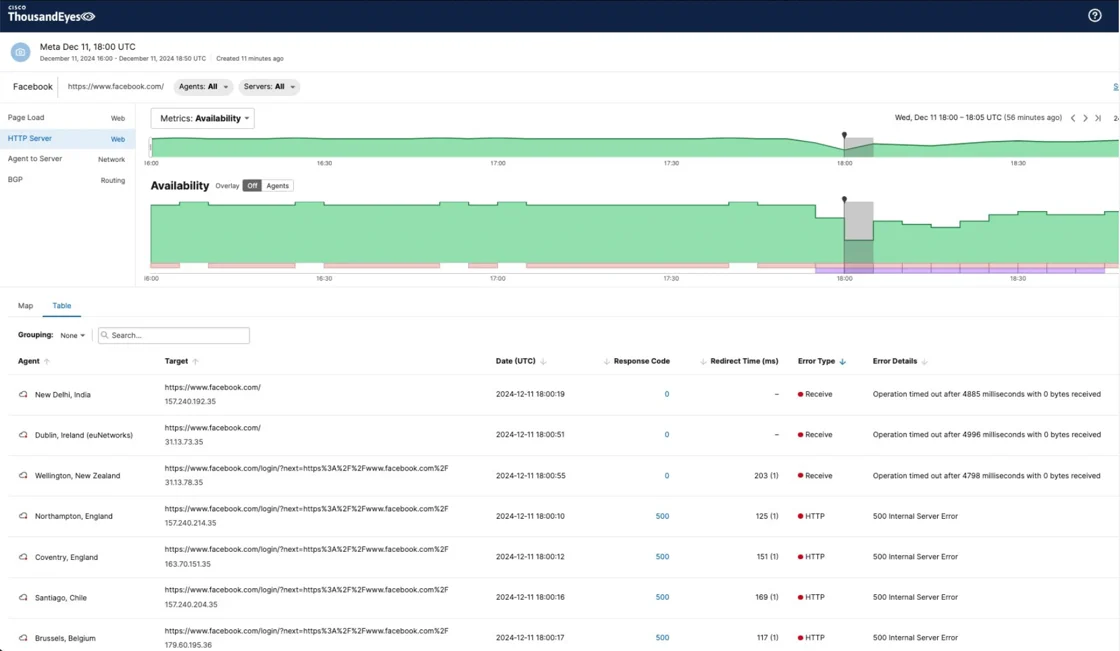The height and width of the screenshot is (651, 1120).
Task: Click the New Delhi agent cloud icon
Action: (x=23, y=394)
